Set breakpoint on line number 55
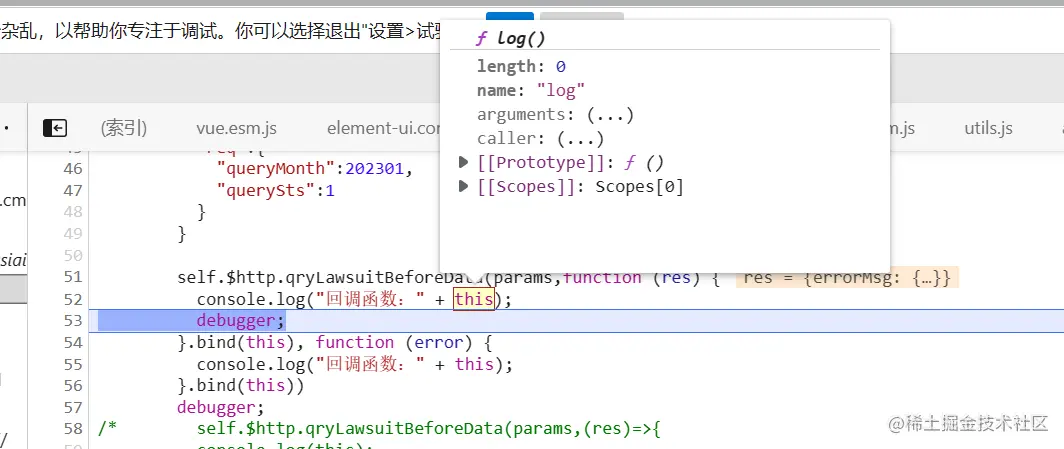This screenshot has width=1064, height=449. (71, 364)
